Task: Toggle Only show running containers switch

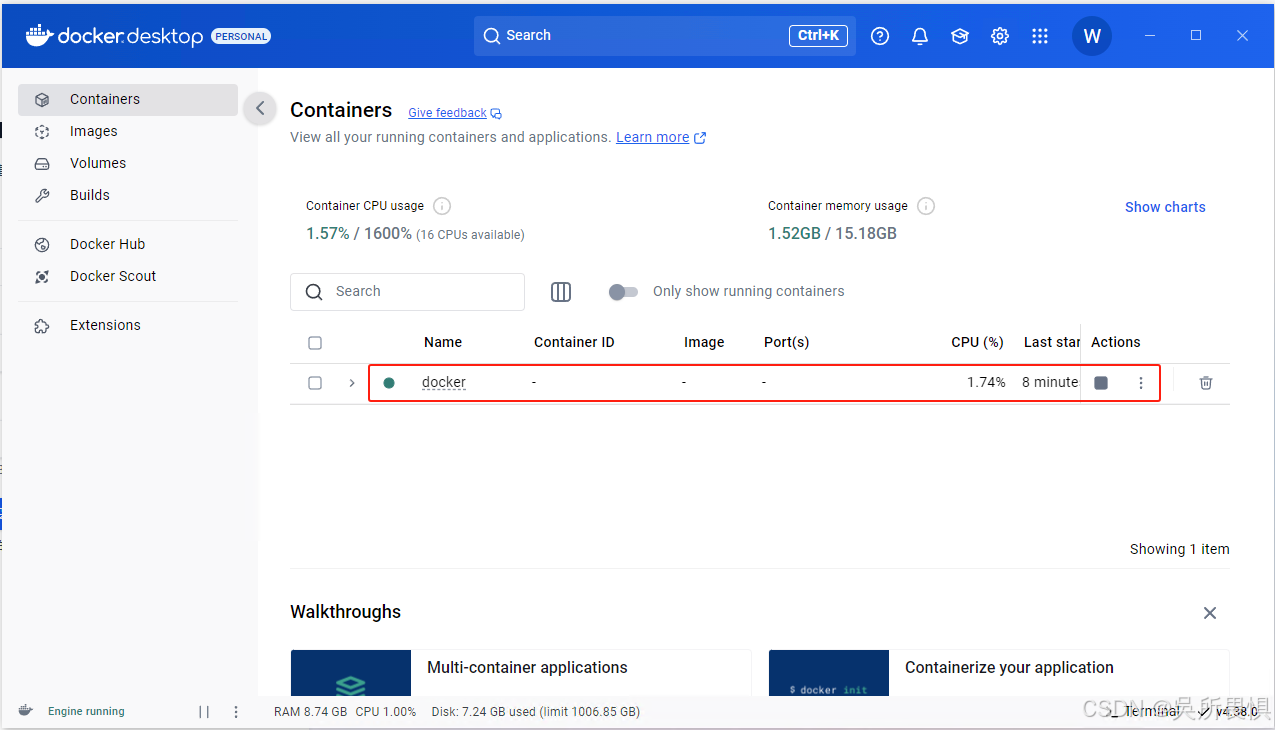Action: click(x=623, y=292)
